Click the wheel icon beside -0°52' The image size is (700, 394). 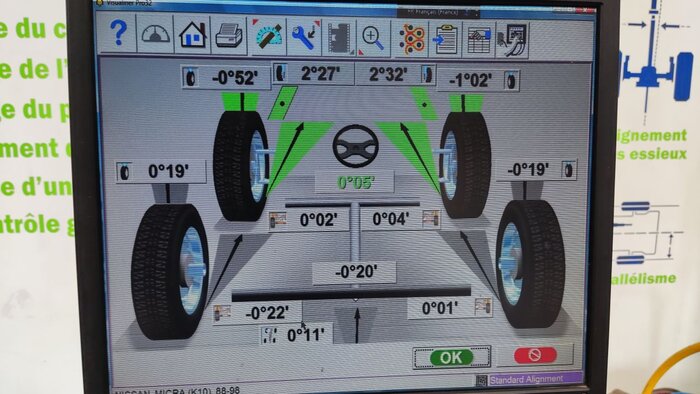[191, 78]
